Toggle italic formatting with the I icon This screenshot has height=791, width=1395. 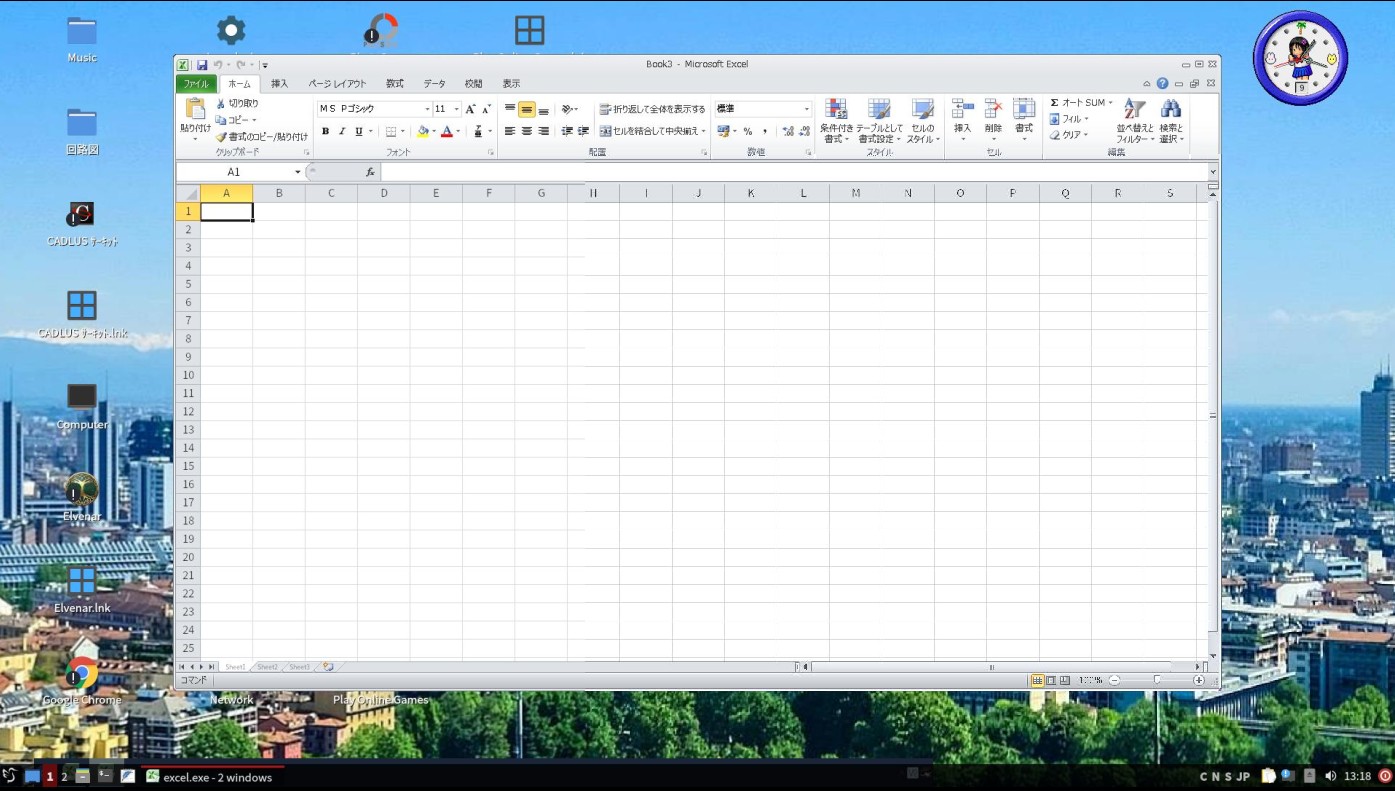341,131
